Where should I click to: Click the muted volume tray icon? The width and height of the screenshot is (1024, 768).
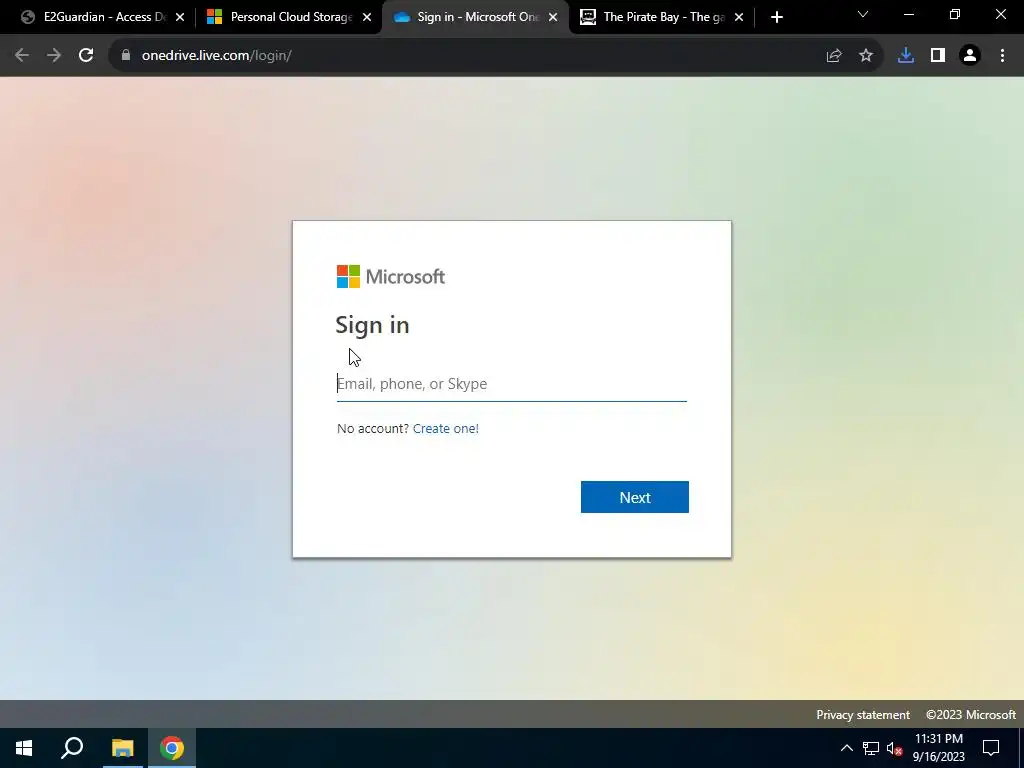point(895,748)
